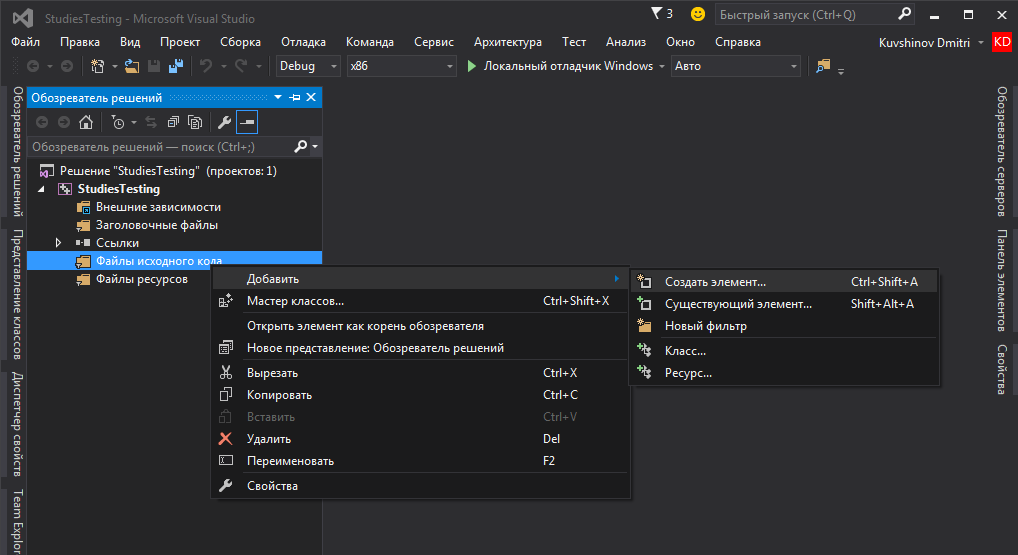Click the Collapse All icon in Solution Explorer
Screen dimensions: 1018x555
coord(173,122)
